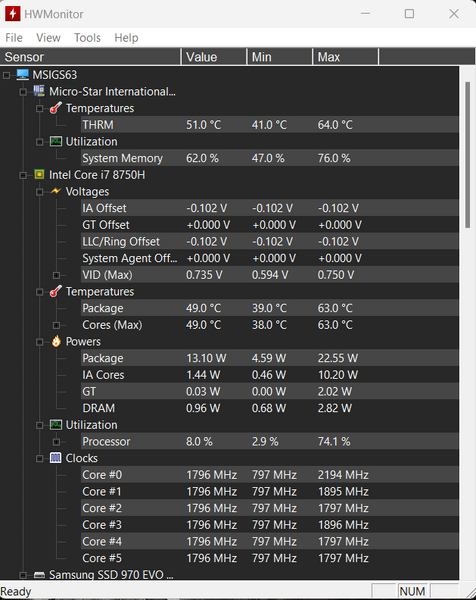Collapse the Voltages group
This screenshot has width=476, height=600.
click(x=40, y=192)
